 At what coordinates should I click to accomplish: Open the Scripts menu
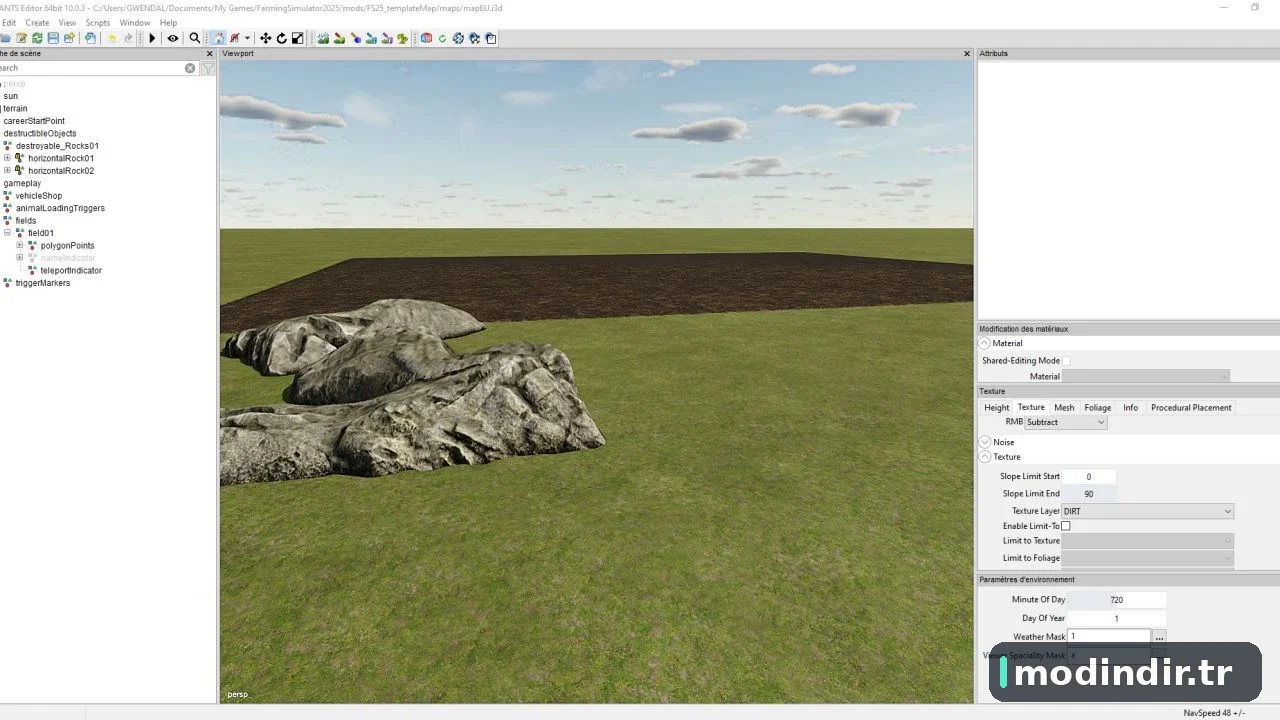tap(98, 22)
